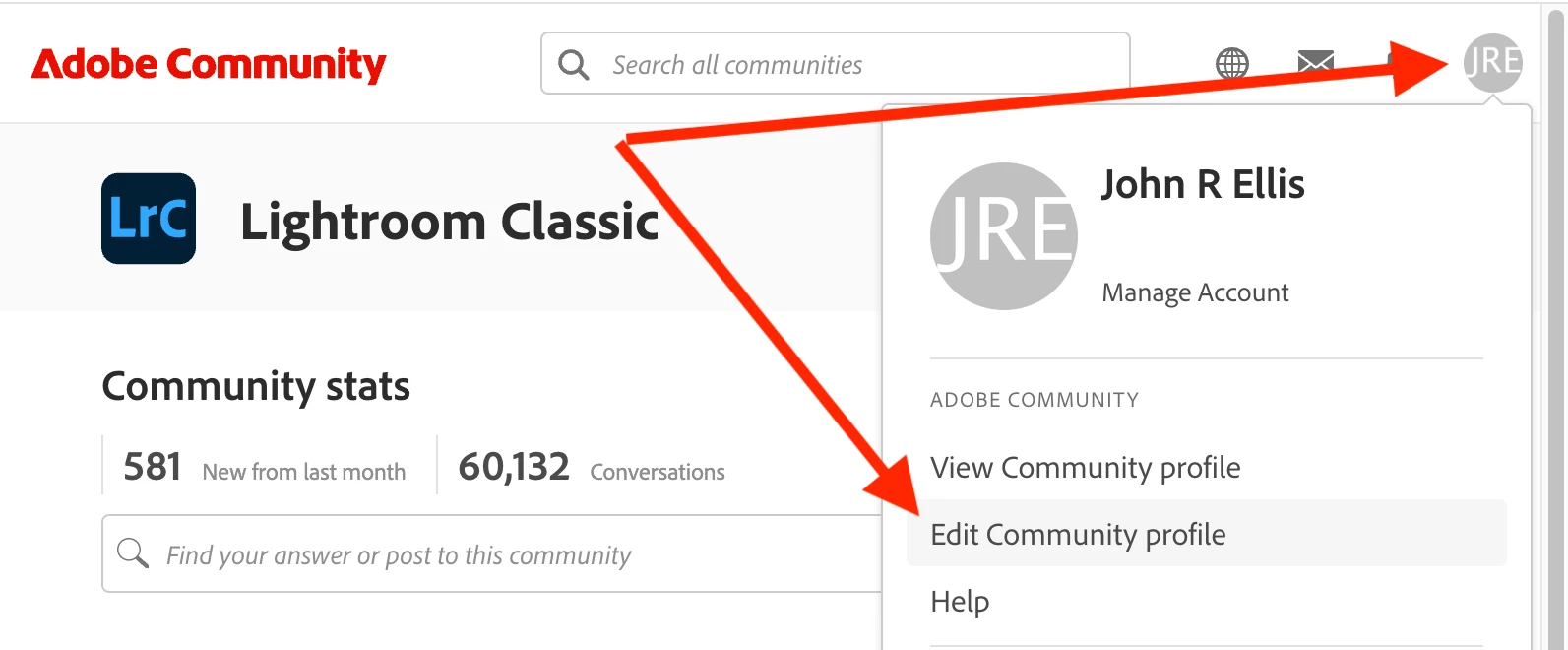Viewport: 1568px width, 650px height.
Task: Open the messages envelope icon
Action: [1315, 64]
